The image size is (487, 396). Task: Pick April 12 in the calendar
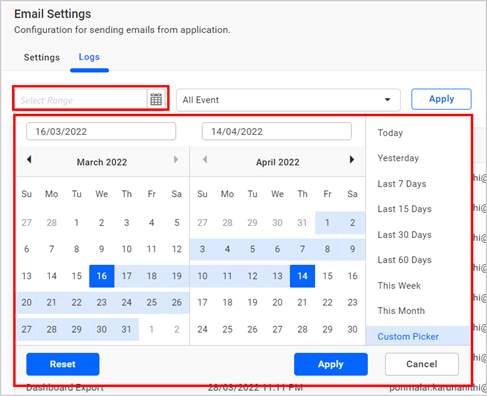click(x=252, y=276)
